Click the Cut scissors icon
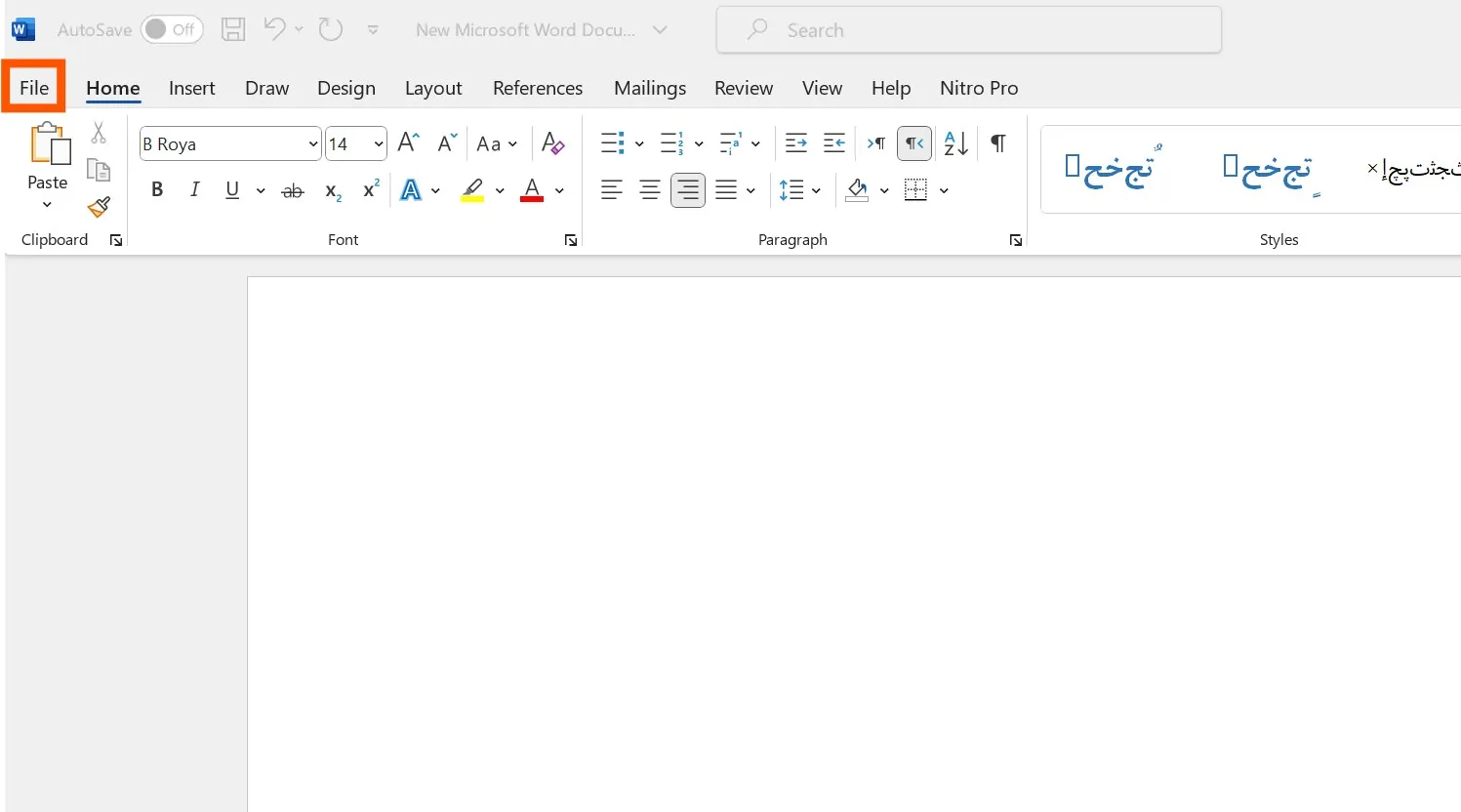The height and width of the screenshot is (812, 1461). (x=99, y=133)
